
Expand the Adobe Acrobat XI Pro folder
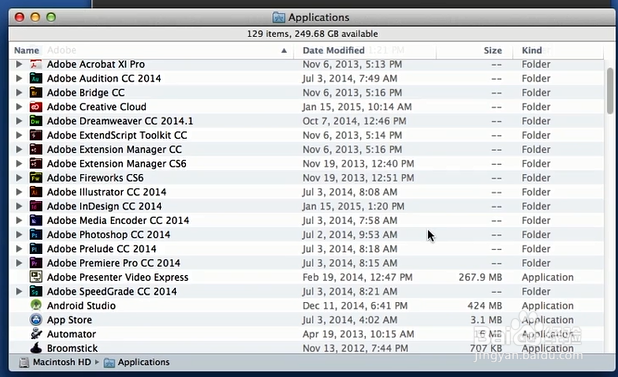point(19,64)
